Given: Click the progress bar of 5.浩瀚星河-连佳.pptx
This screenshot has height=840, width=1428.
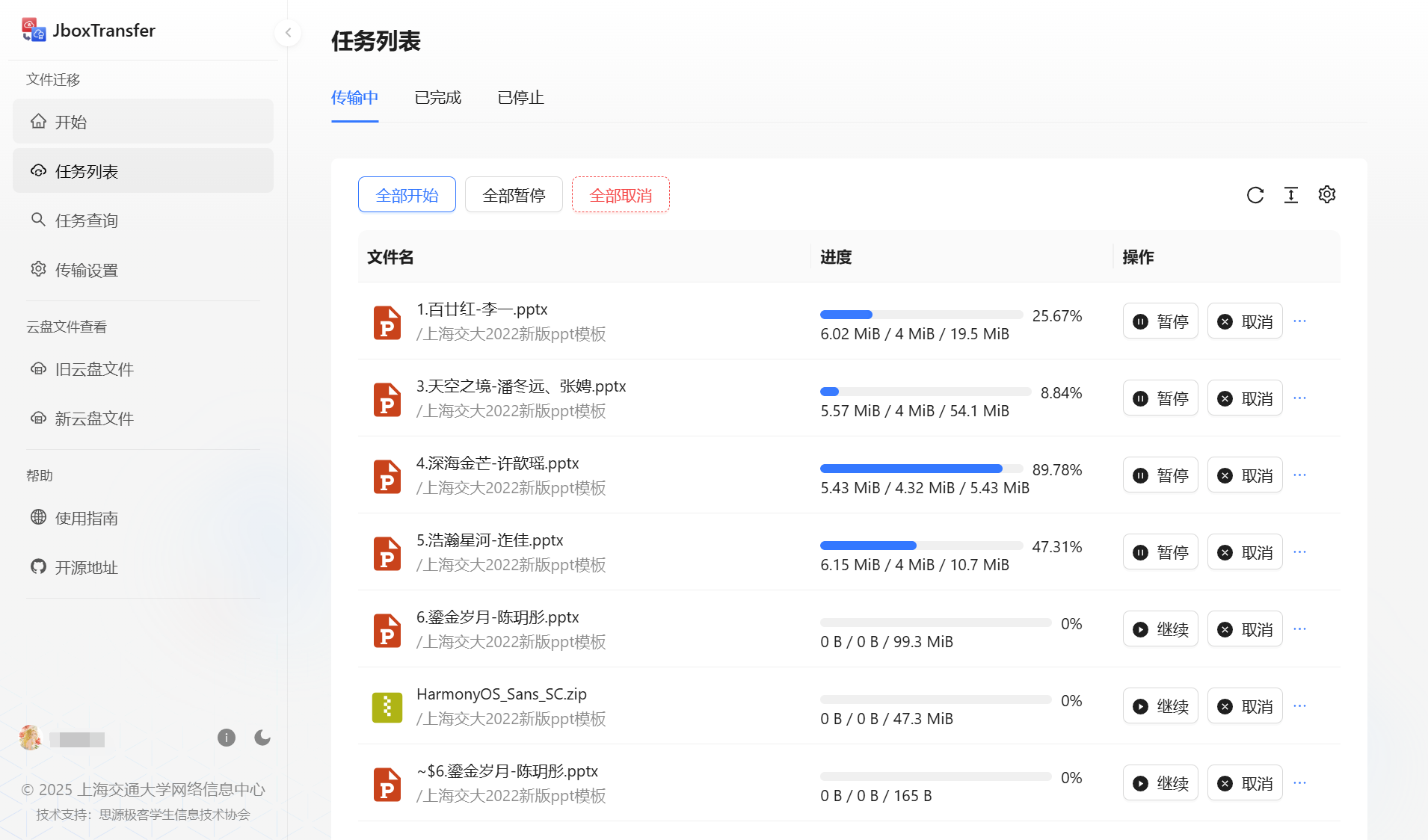Looking at the screenshot, I should [921, 546].
